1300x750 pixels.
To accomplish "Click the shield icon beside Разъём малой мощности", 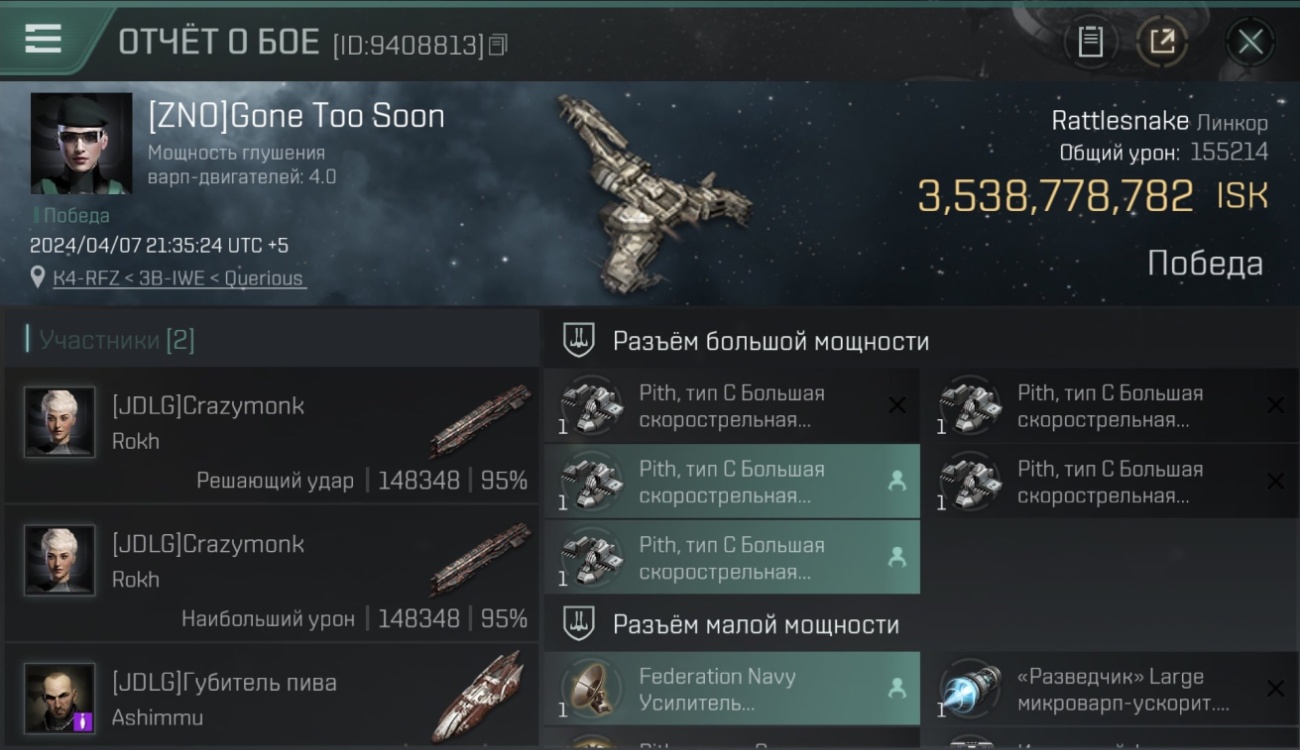I will point(579,625).
